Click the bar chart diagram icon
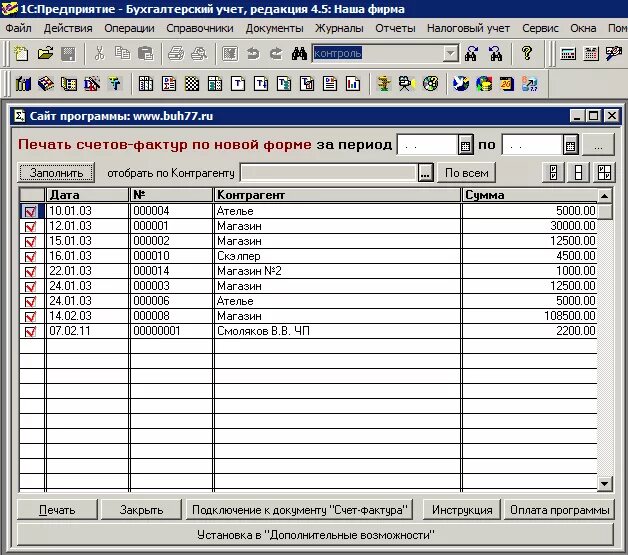 [352, 84]
